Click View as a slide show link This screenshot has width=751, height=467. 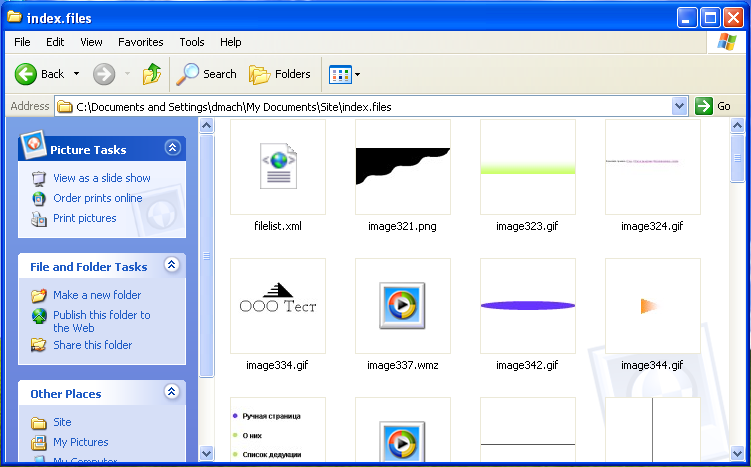[101, 178]
